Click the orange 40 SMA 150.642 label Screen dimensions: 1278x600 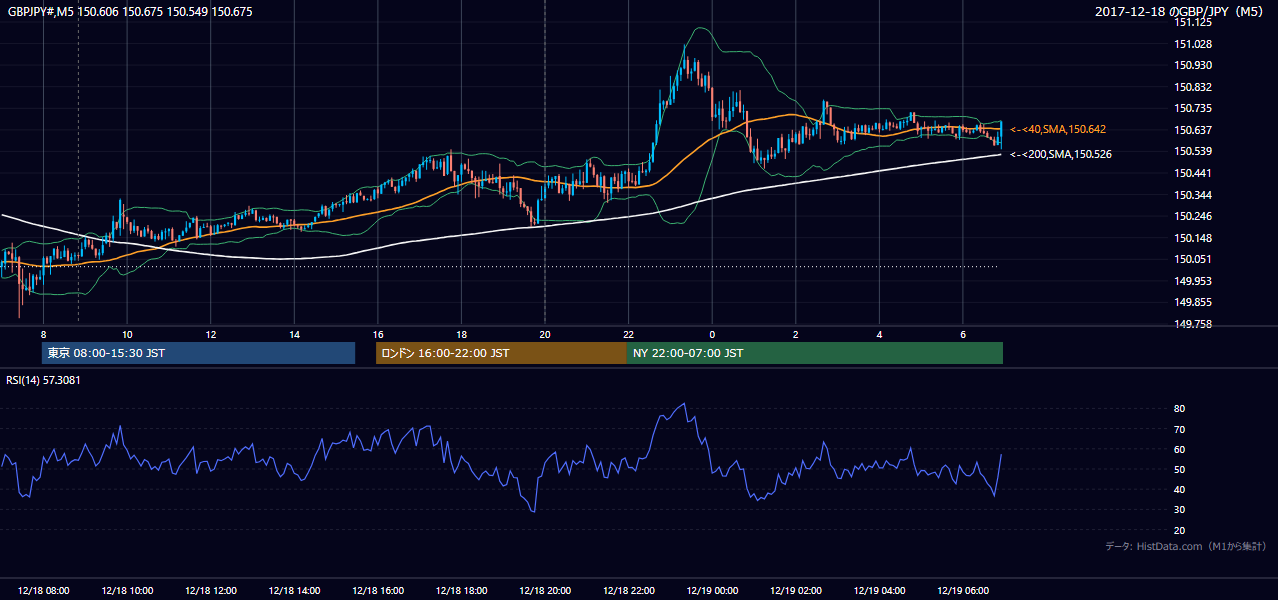click(1058, 129)
